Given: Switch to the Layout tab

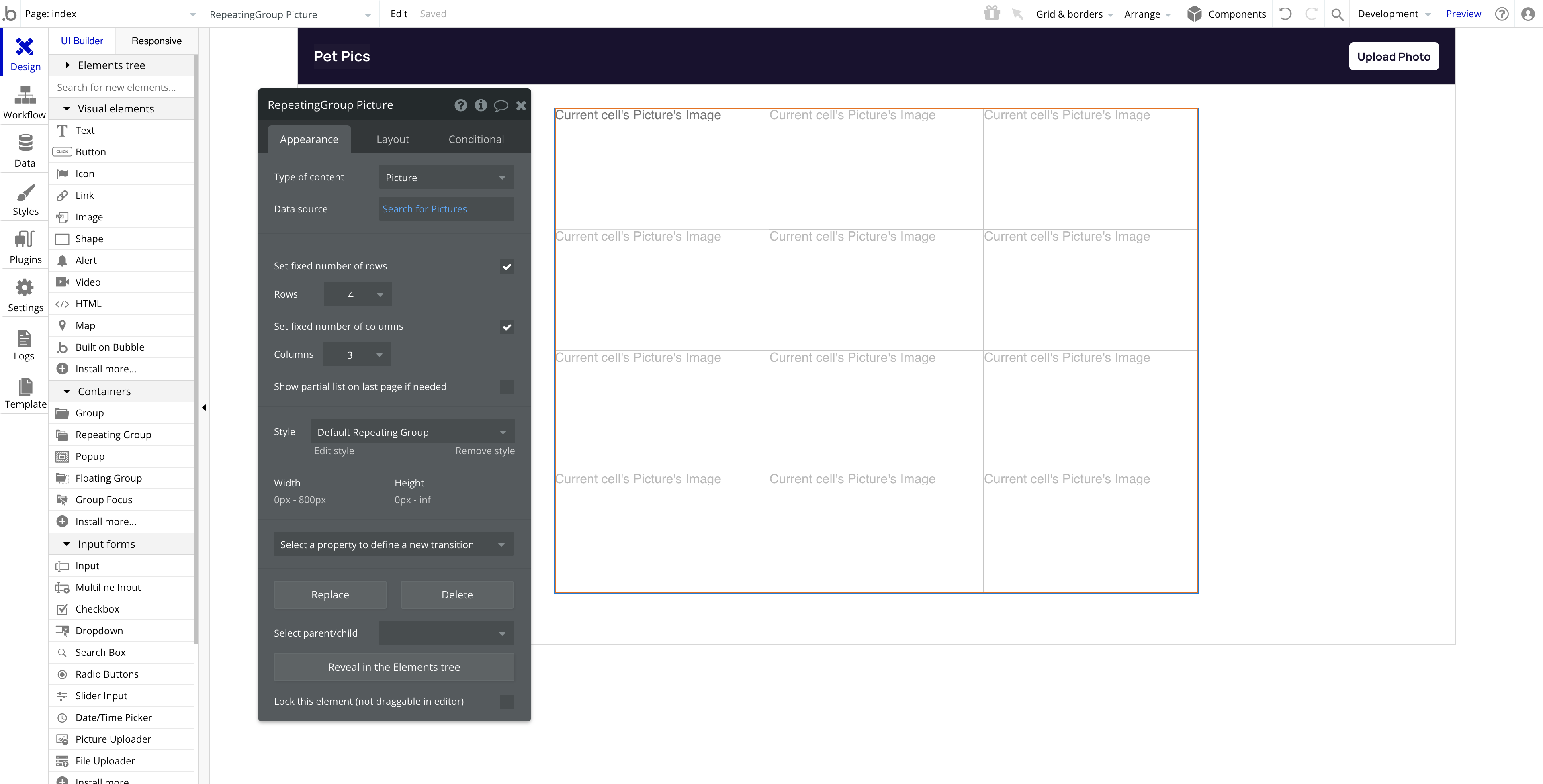Looking at the screenshot, I should click(x=393, y=139).
